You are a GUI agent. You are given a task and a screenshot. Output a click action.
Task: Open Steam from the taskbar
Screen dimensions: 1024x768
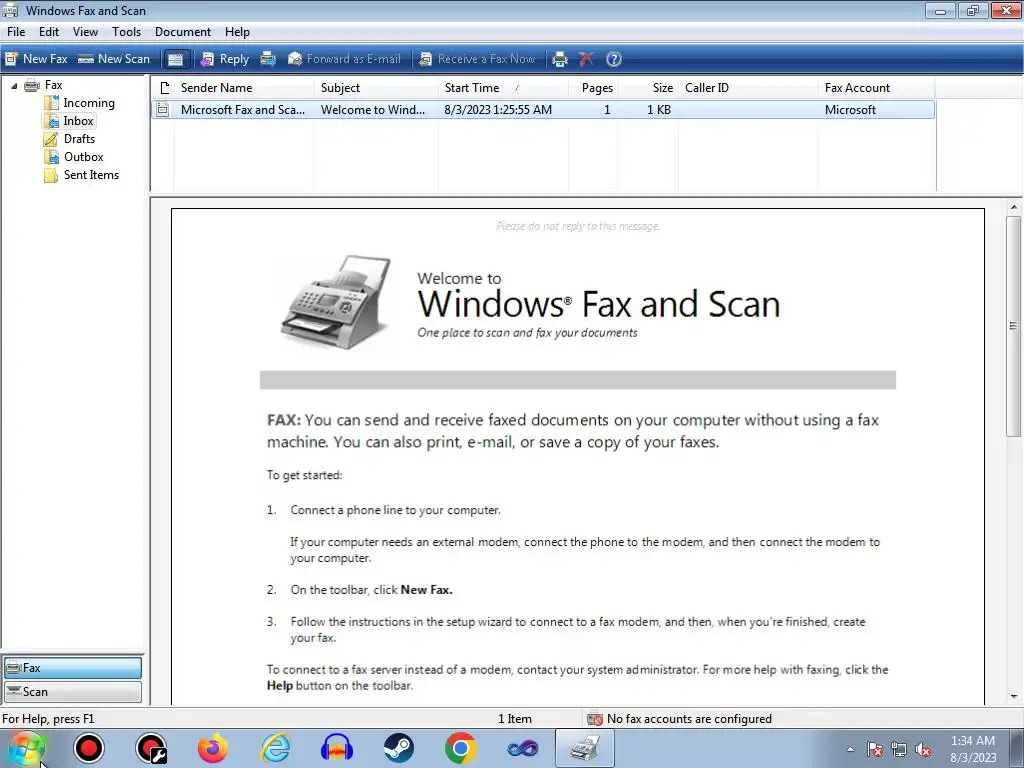[398, 748]
